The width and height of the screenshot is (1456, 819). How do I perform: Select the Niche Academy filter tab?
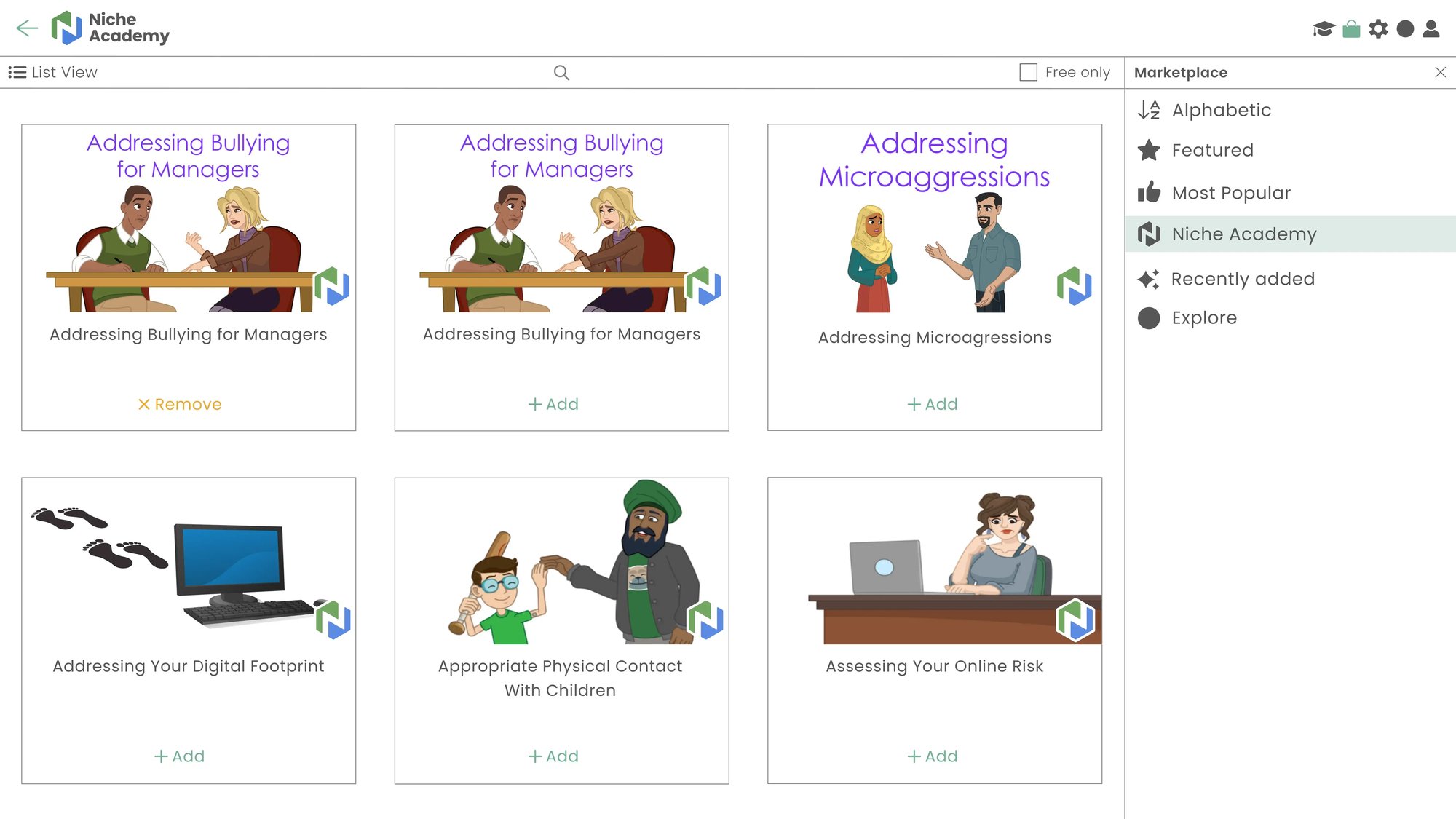click(1244, 234)
